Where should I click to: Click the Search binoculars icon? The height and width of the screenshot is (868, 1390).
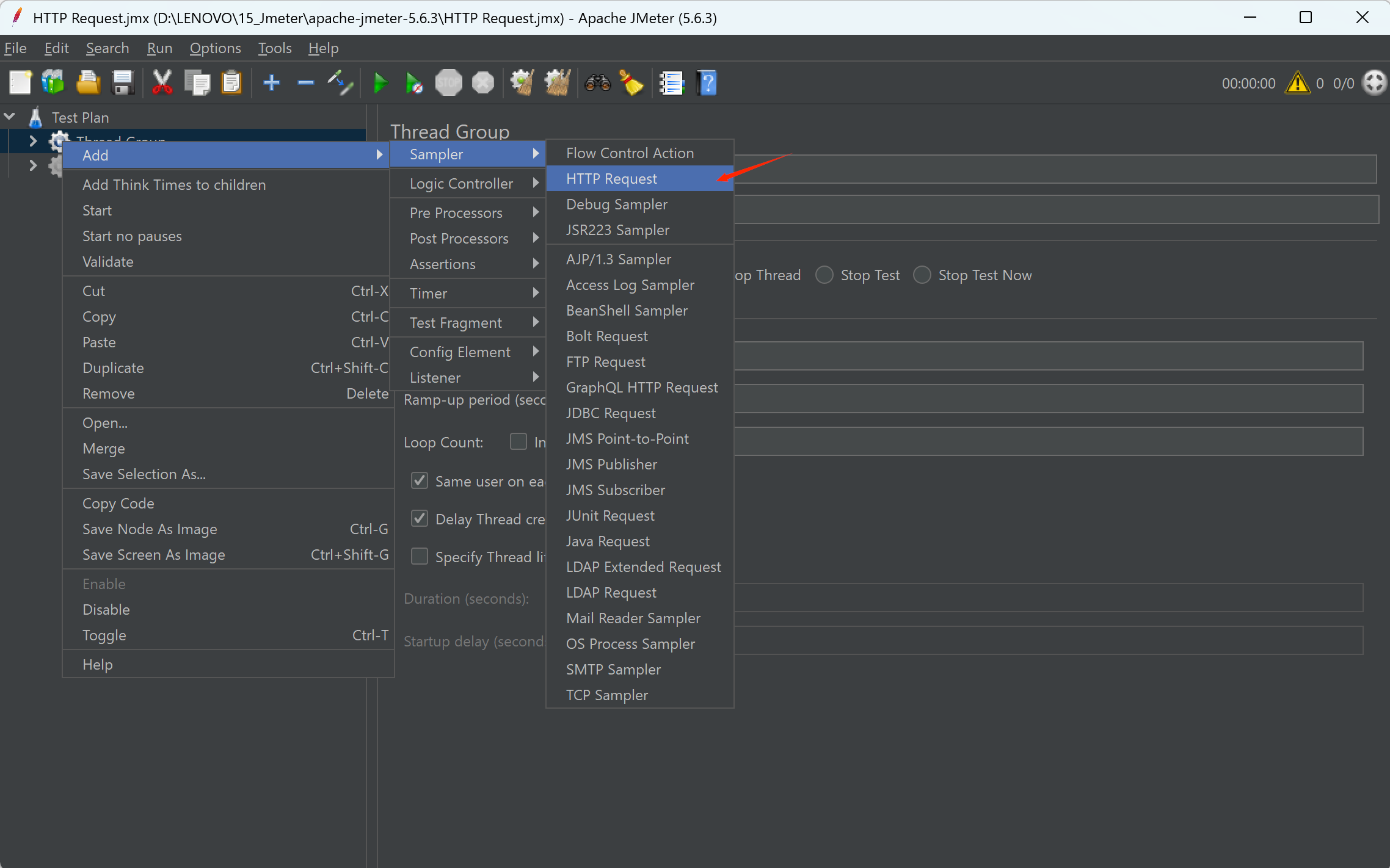597,83
